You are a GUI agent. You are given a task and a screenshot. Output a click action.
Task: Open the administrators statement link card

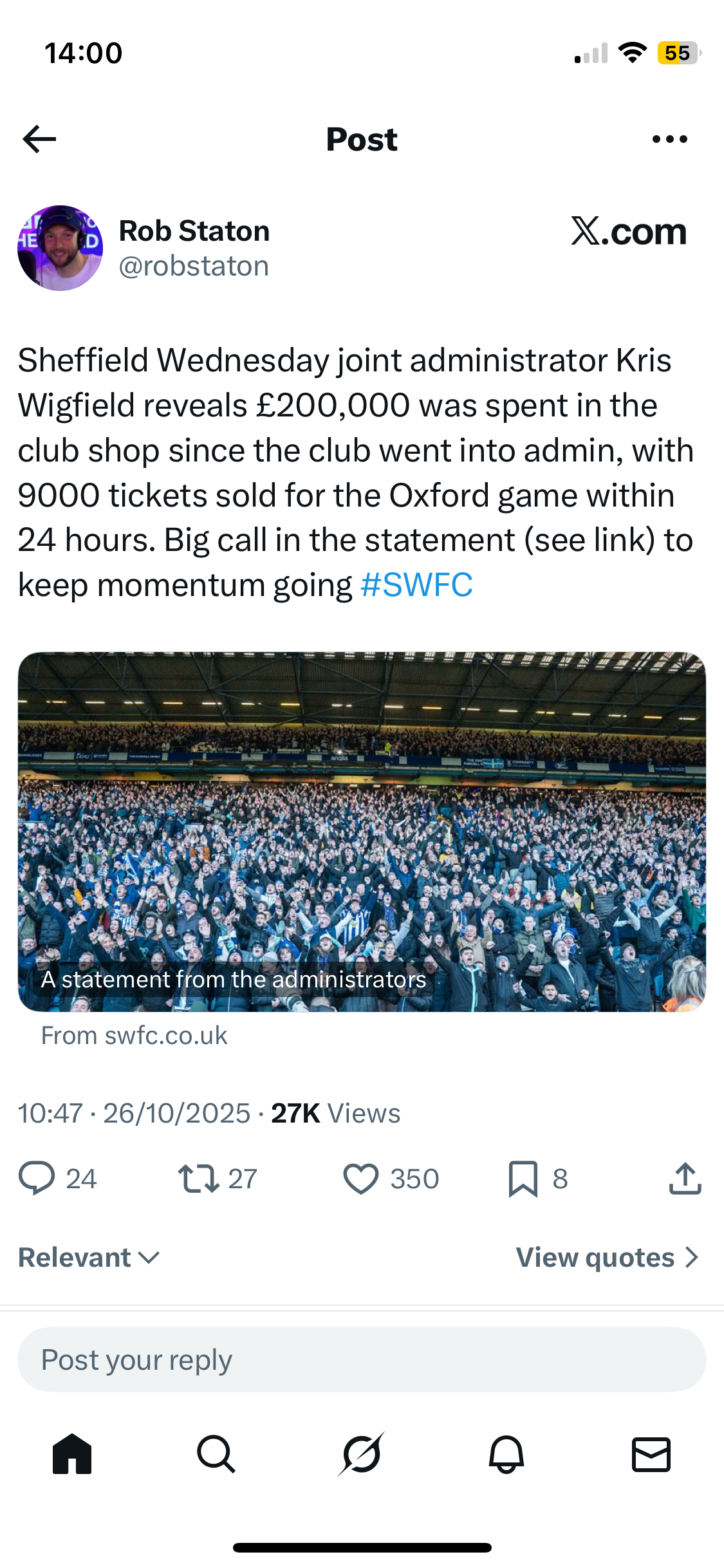(x=362, y=832)
